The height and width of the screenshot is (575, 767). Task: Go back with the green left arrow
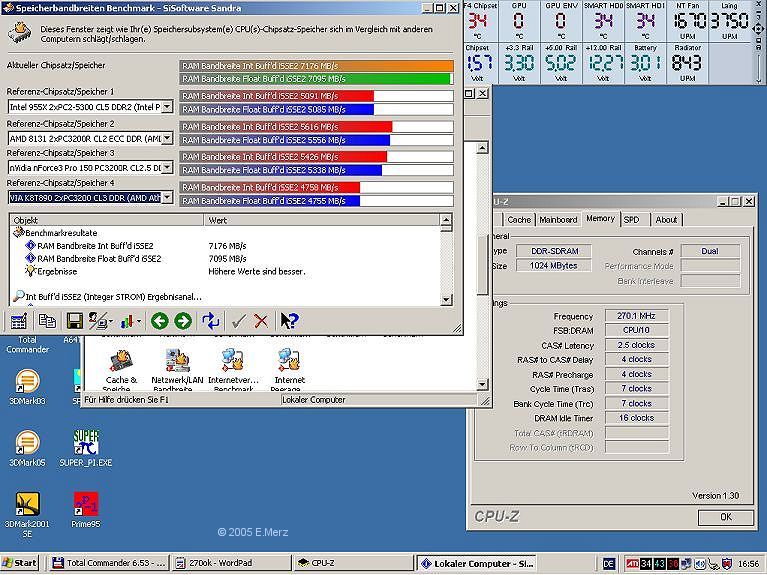pyautogui.click(x=159, y=321)
